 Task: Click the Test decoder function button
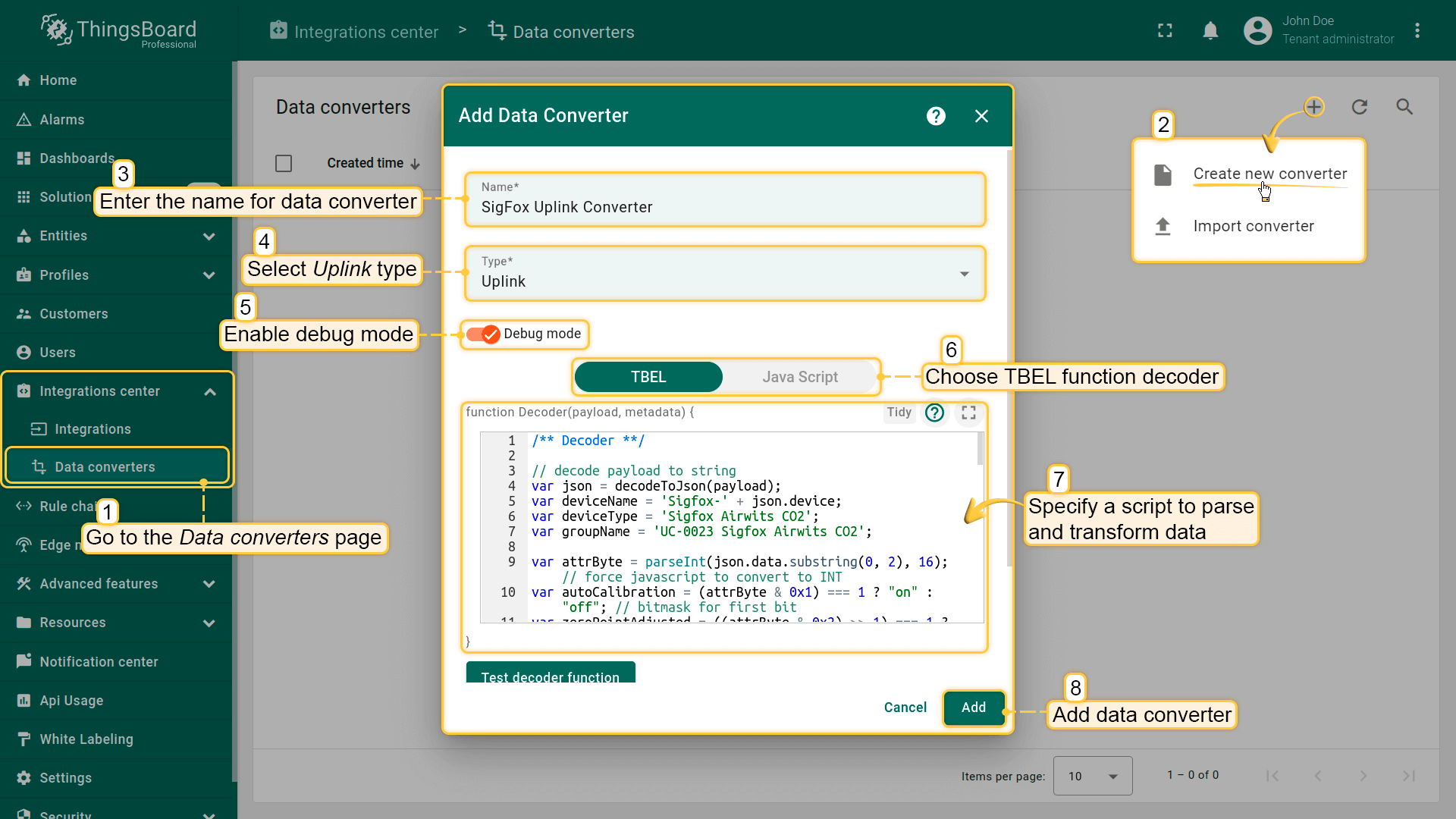pos(551,677)
